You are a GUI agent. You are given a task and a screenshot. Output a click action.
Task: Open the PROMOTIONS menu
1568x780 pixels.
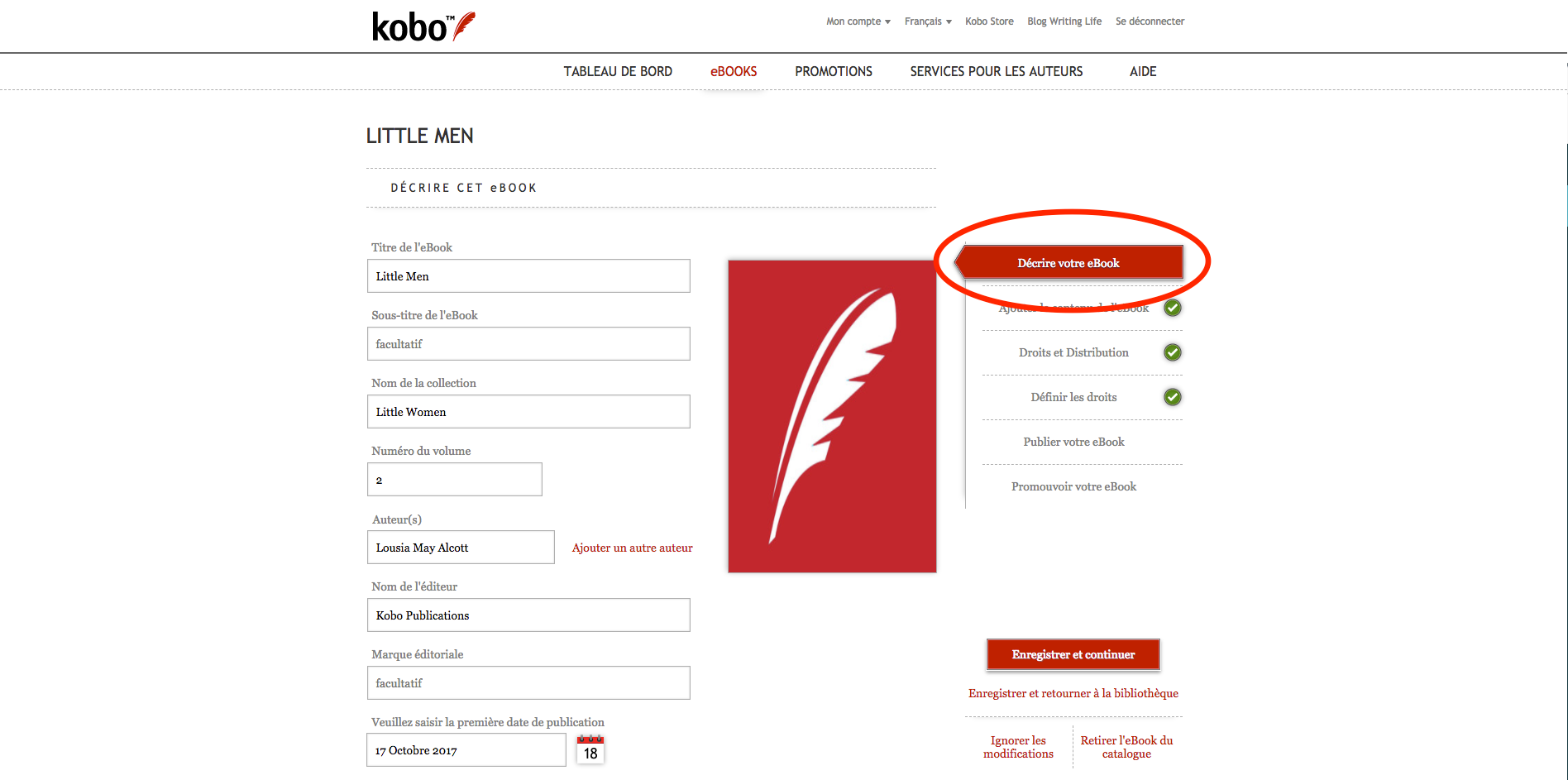[x=834, y=72]
